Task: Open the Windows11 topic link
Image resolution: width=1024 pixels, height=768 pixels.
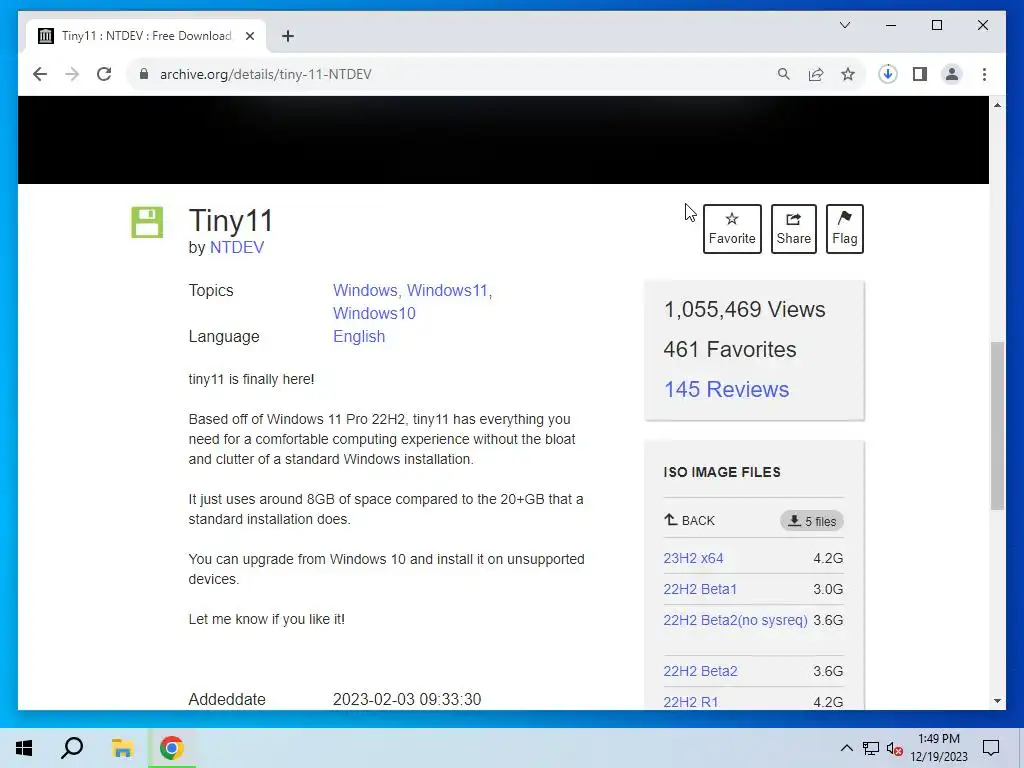Action: 447,291
